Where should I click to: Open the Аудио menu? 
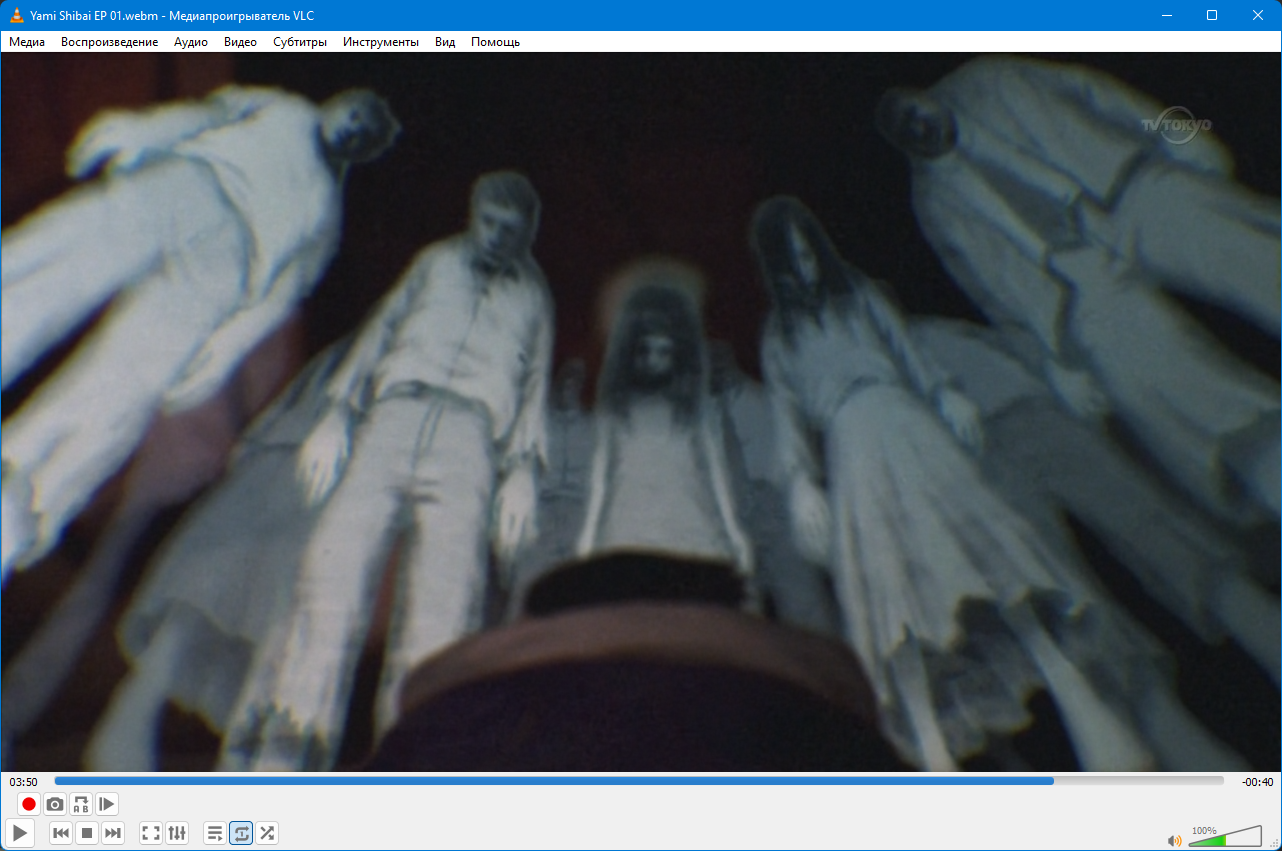coord(191,42)
